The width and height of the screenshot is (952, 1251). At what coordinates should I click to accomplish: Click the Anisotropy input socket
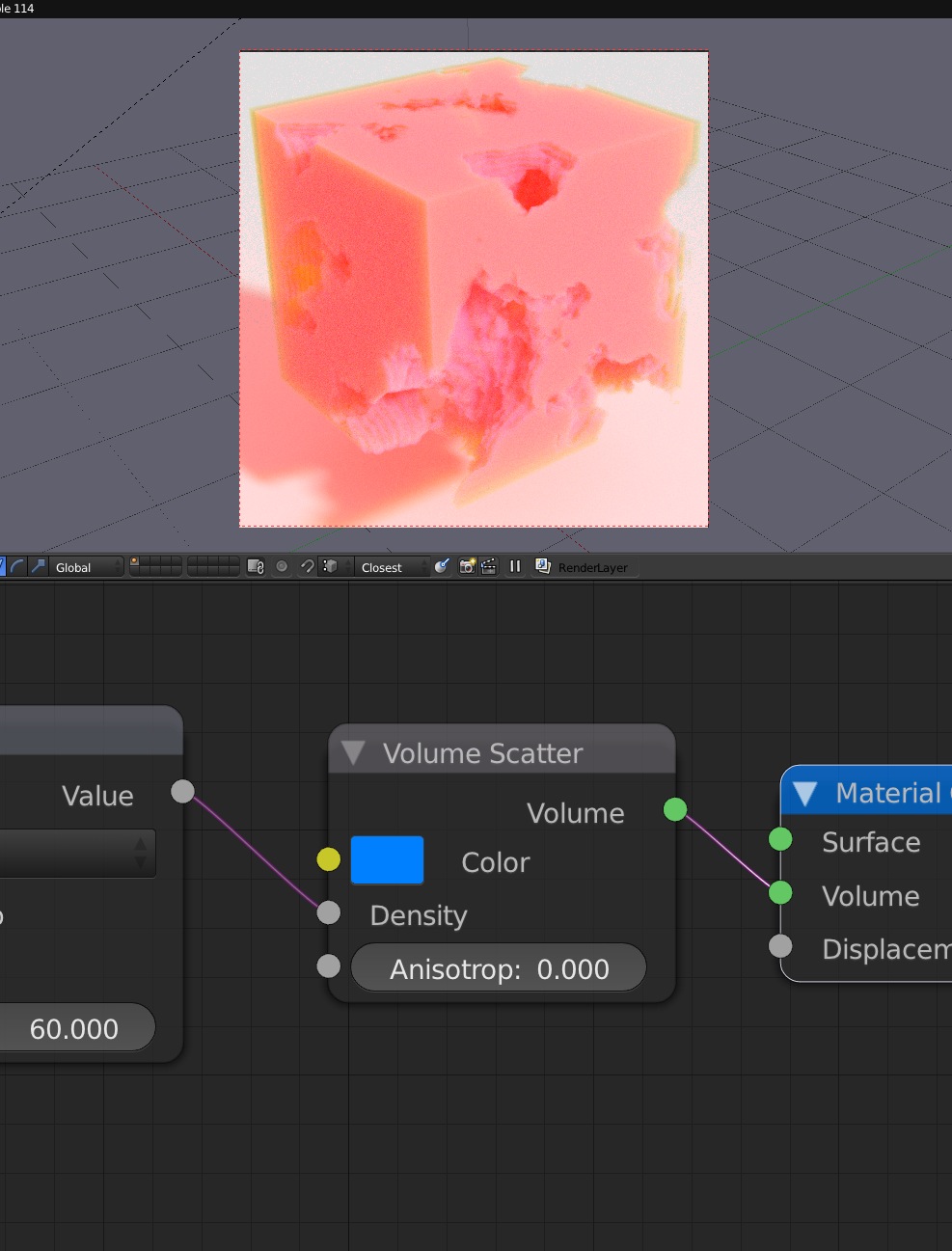[329, 965]
